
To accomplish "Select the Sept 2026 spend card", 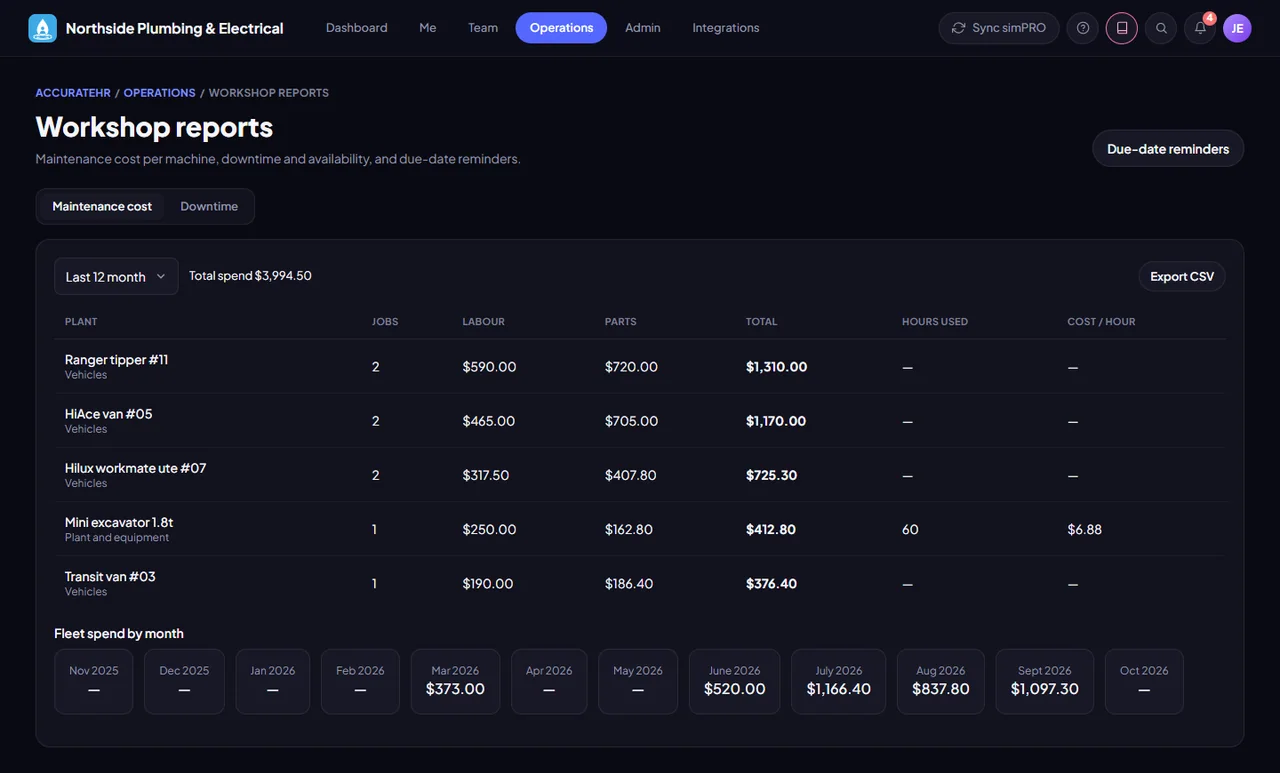I will (1044, 682).
